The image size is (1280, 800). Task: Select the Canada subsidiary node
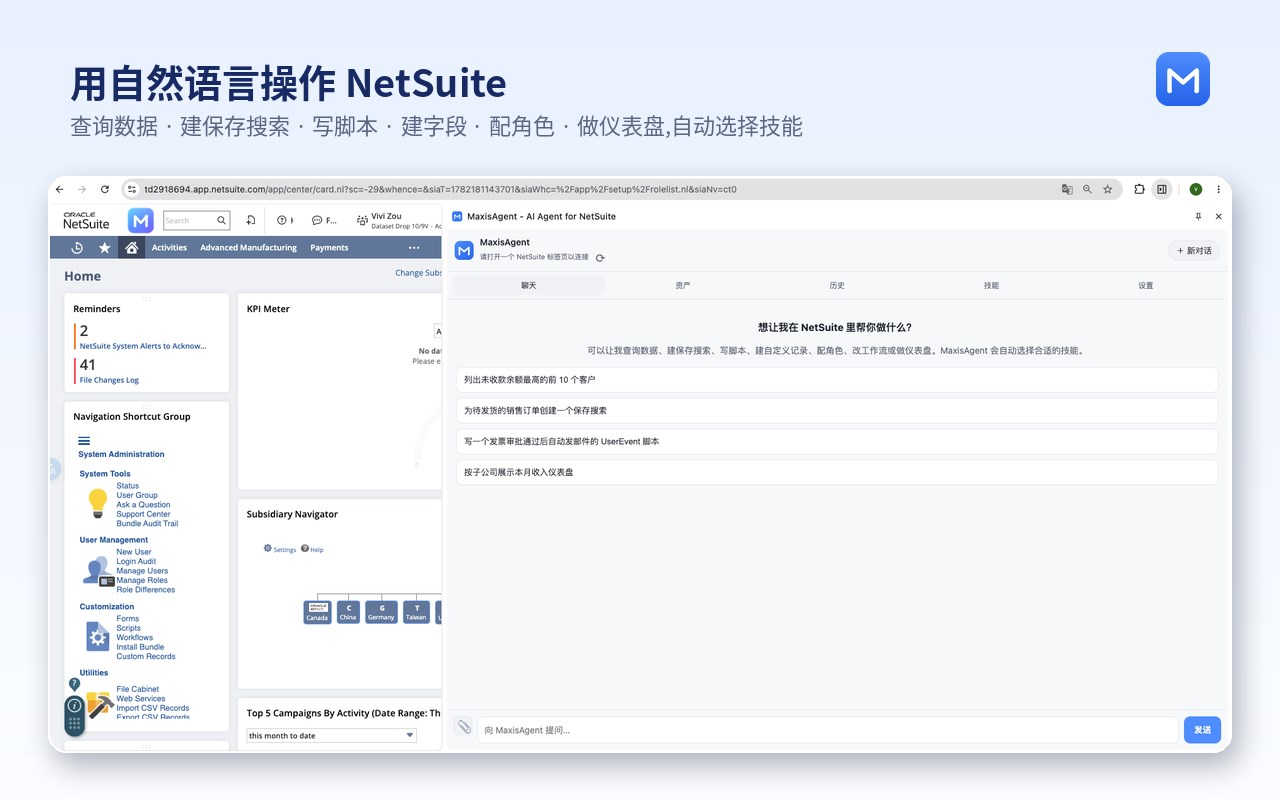coord(317,612)
